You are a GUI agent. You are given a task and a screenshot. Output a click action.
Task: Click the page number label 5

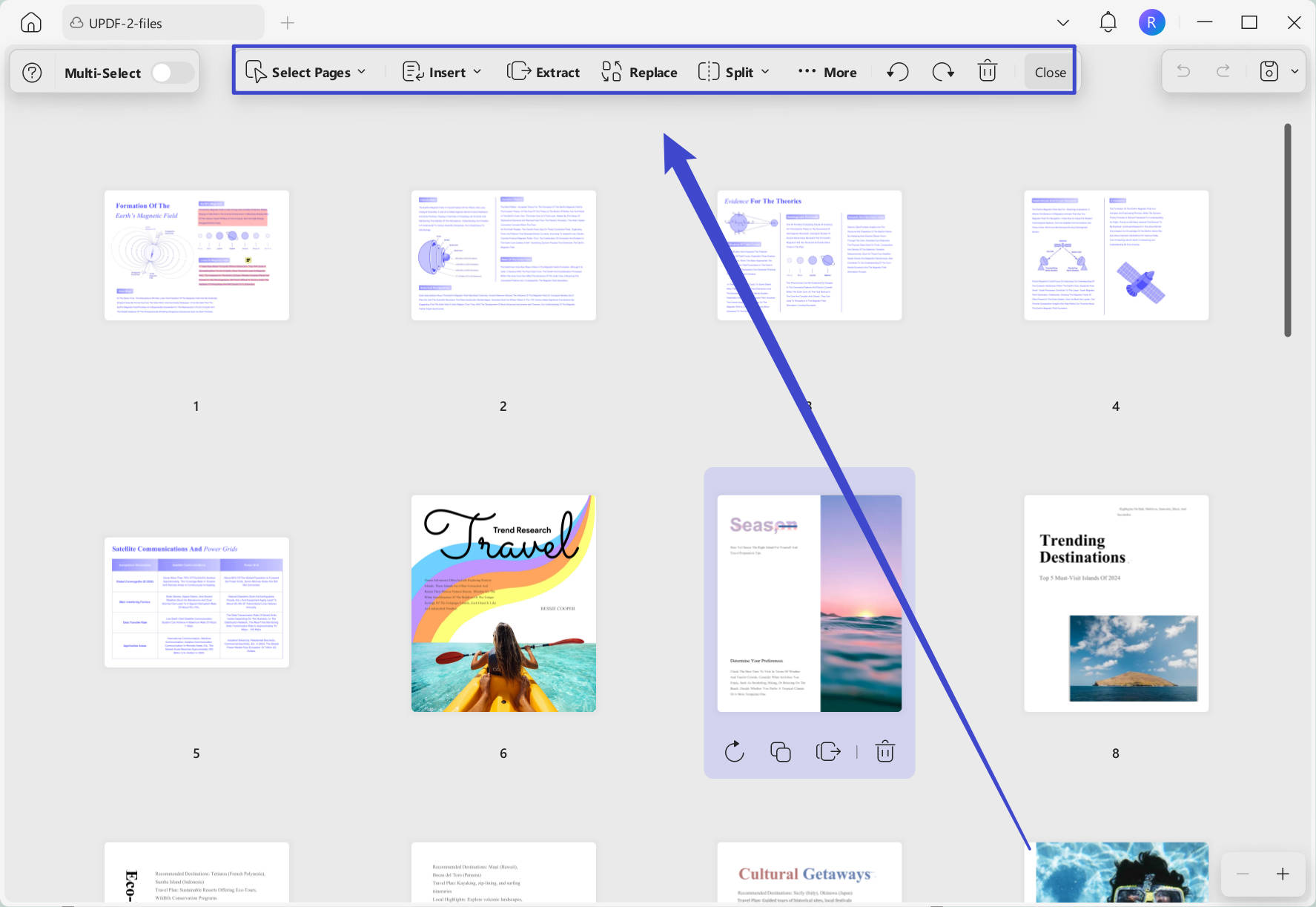[196, 753]
